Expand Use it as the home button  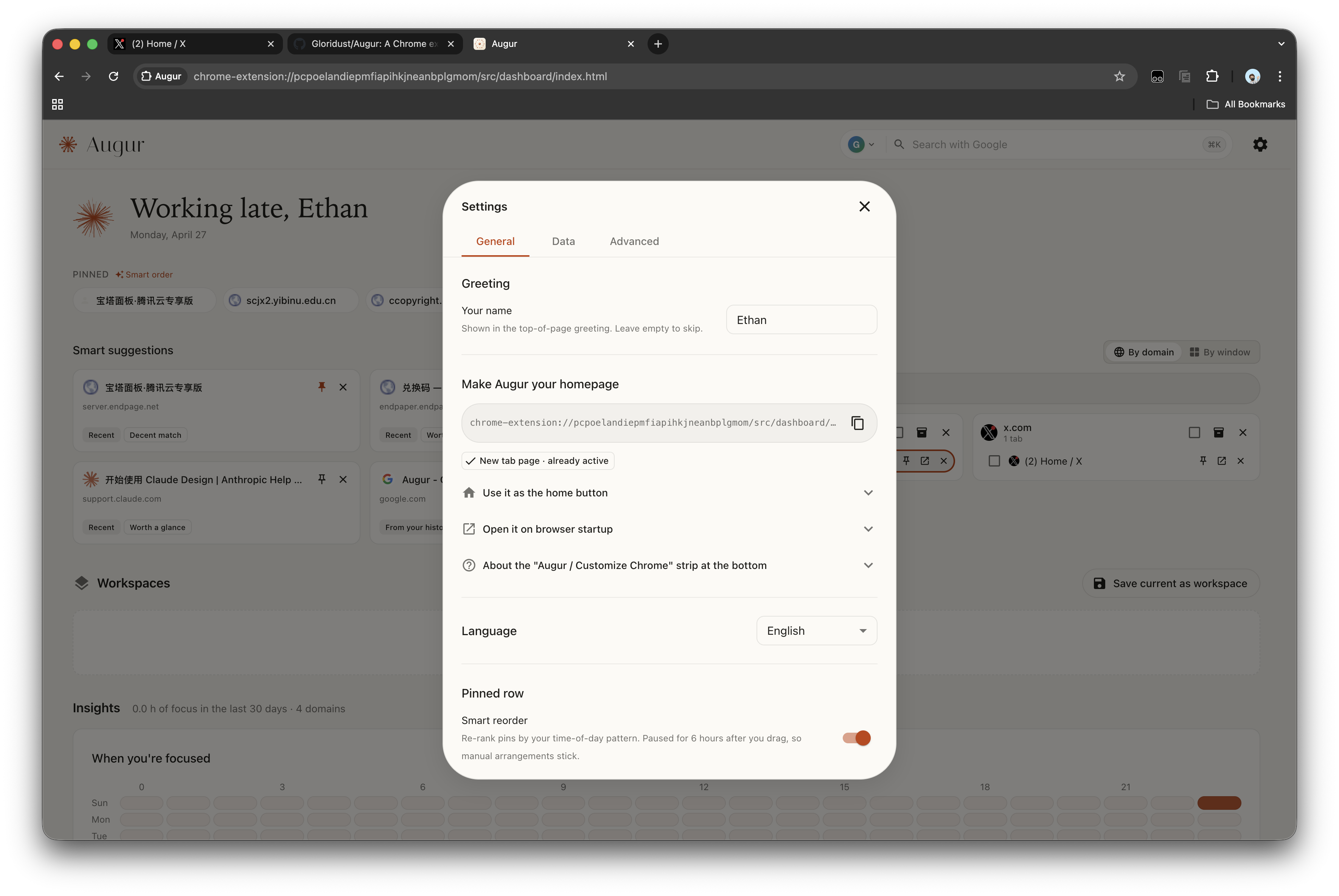tap(668, 493)
